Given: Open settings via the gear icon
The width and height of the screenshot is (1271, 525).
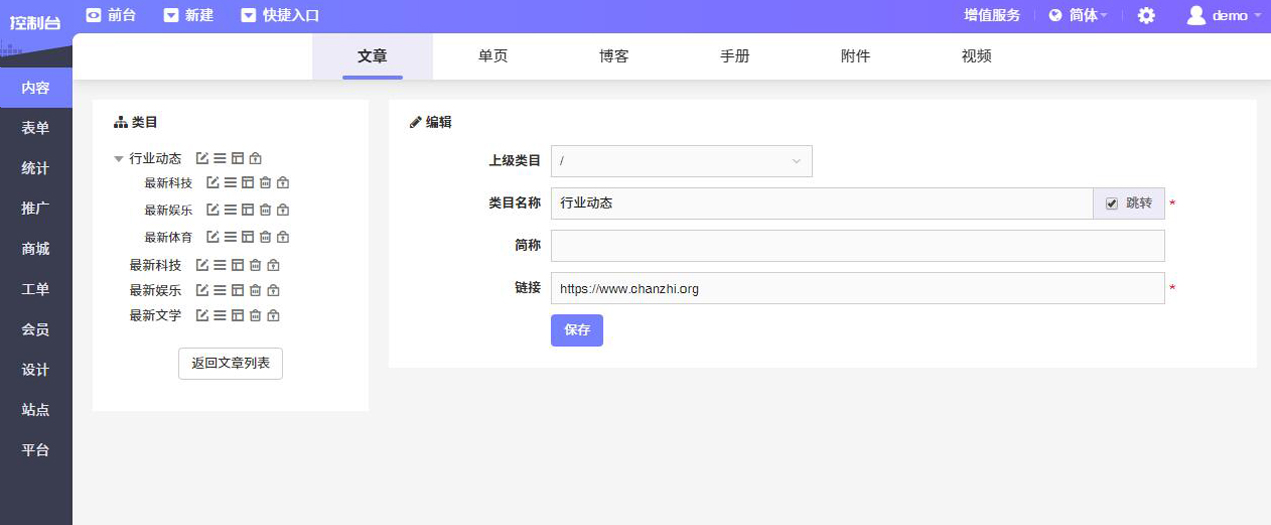Looking at the screenshot, I should [1146, 15].
